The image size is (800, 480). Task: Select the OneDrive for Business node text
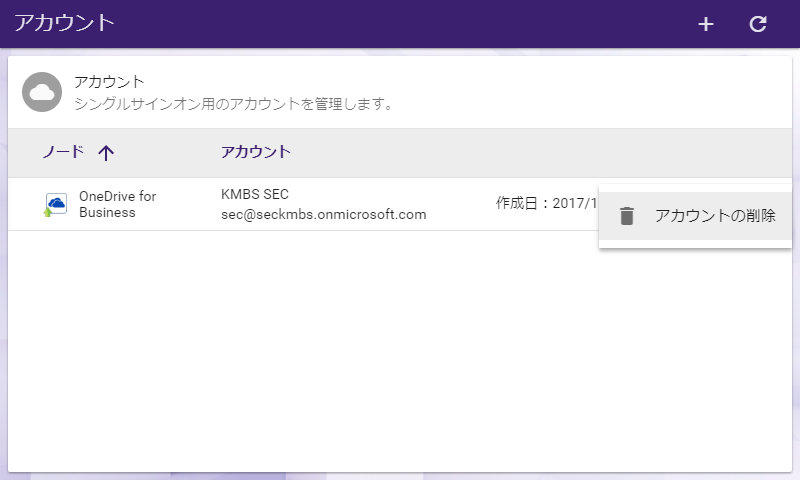pos(117,204)
